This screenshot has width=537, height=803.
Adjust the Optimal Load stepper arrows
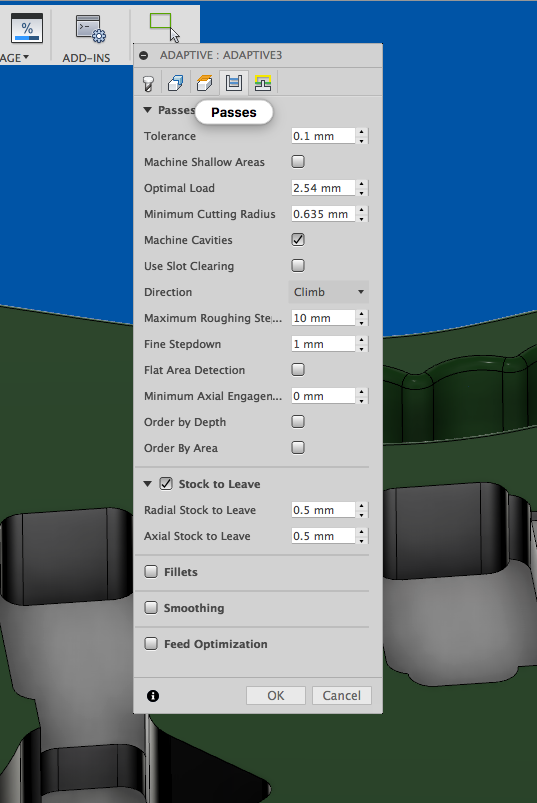tap(362, 188)
